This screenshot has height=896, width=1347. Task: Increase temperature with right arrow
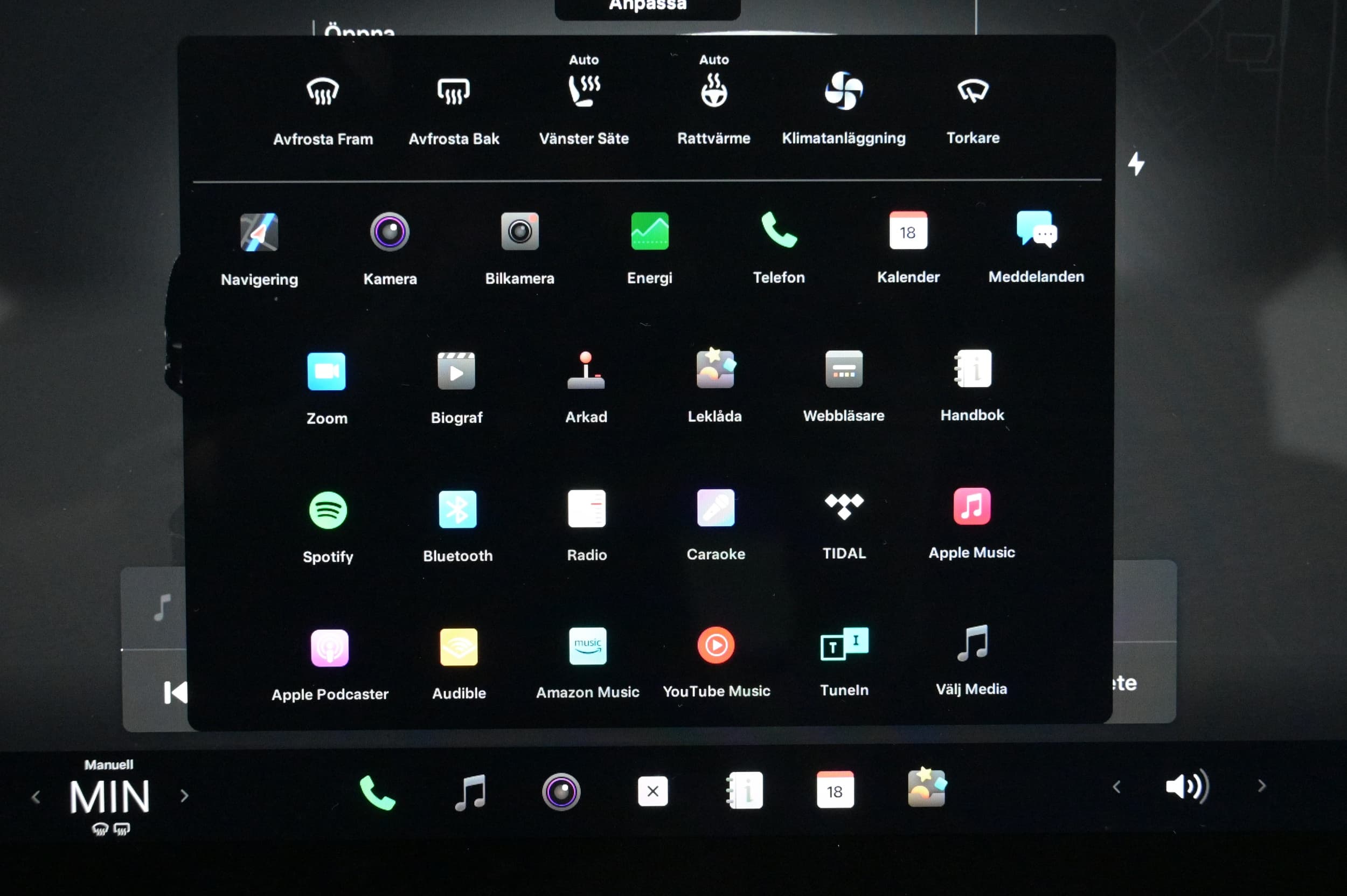(x=184, y=795)
